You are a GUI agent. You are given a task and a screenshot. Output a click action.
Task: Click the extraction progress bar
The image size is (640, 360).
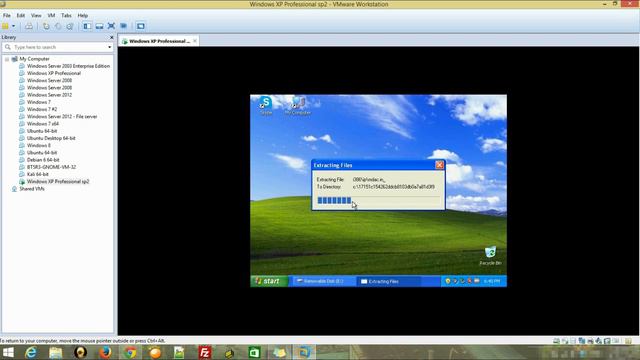[x=378, y=200]
